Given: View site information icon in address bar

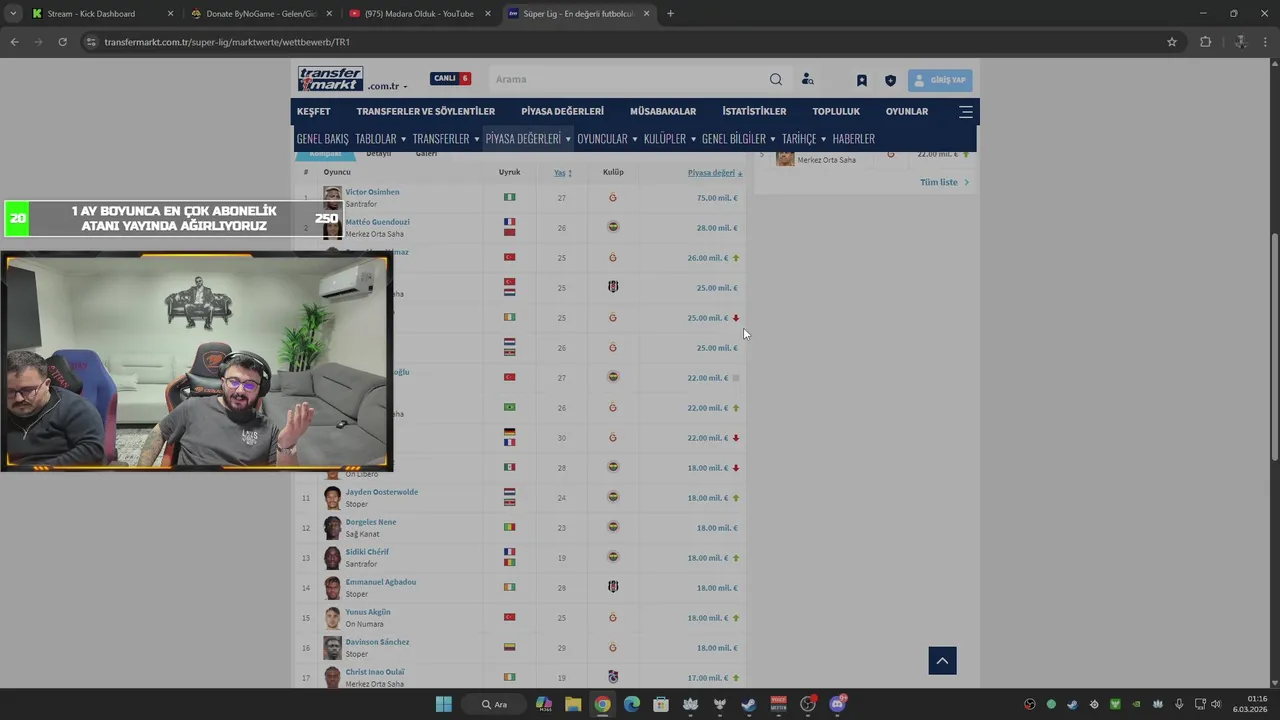Looking at the screenshot, I should pyautogui.click(x=91, y=42).
